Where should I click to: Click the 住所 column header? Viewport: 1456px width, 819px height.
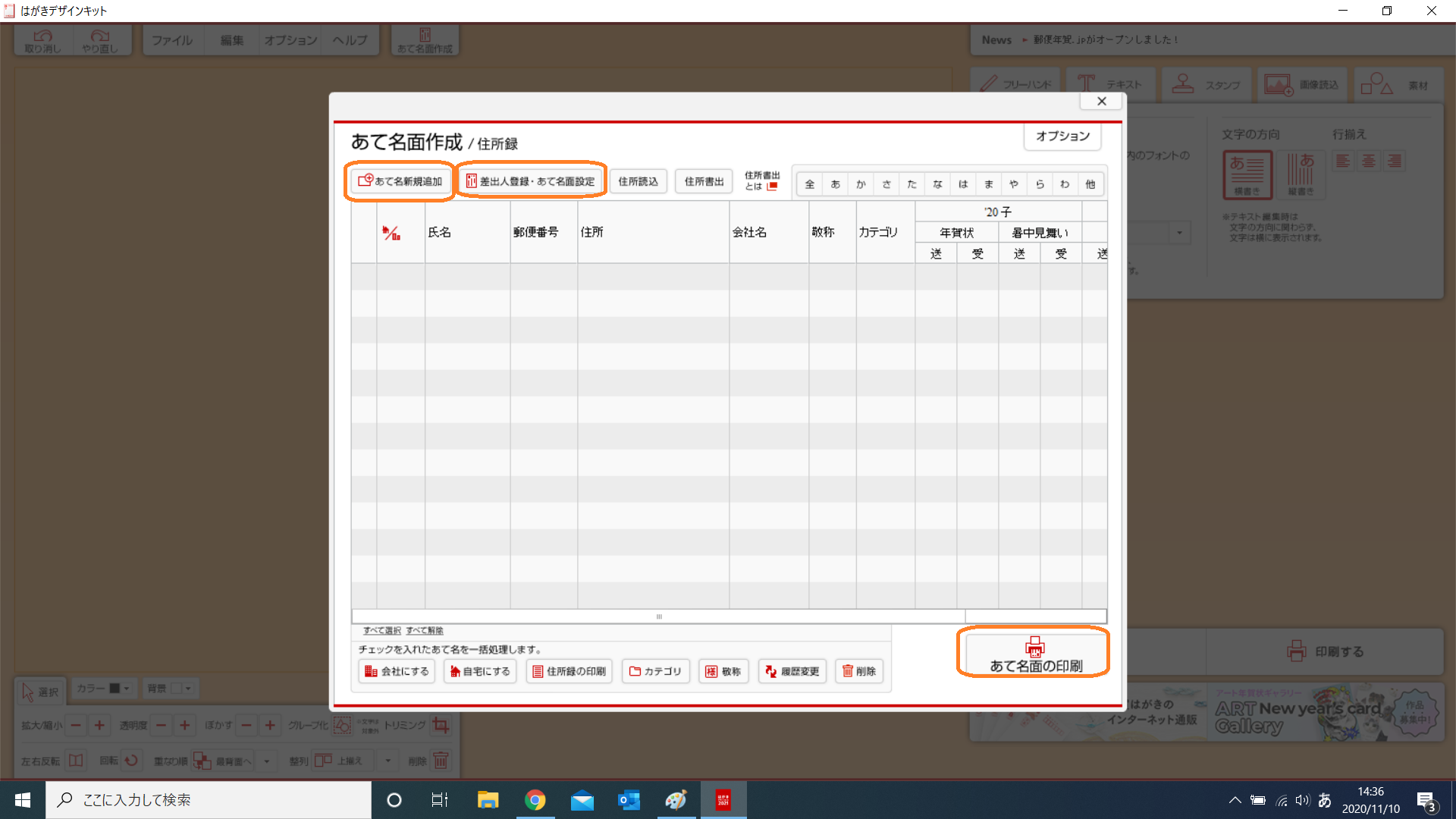653,233
